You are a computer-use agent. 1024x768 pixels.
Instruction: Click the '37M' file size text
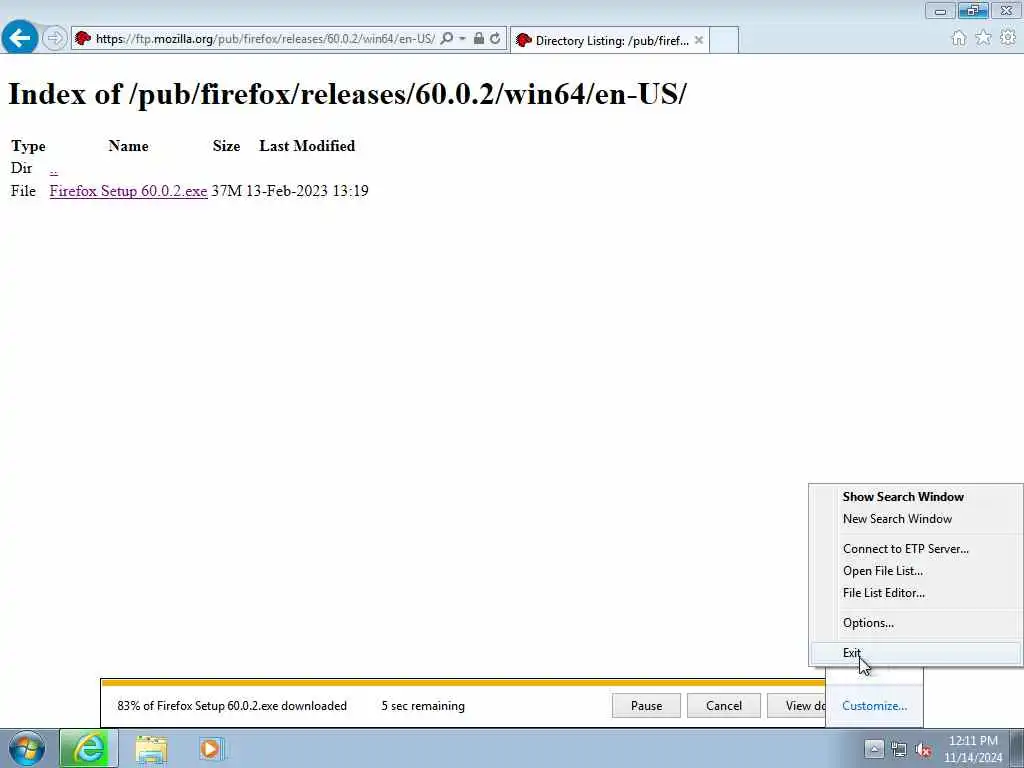(x=227, y=191)
